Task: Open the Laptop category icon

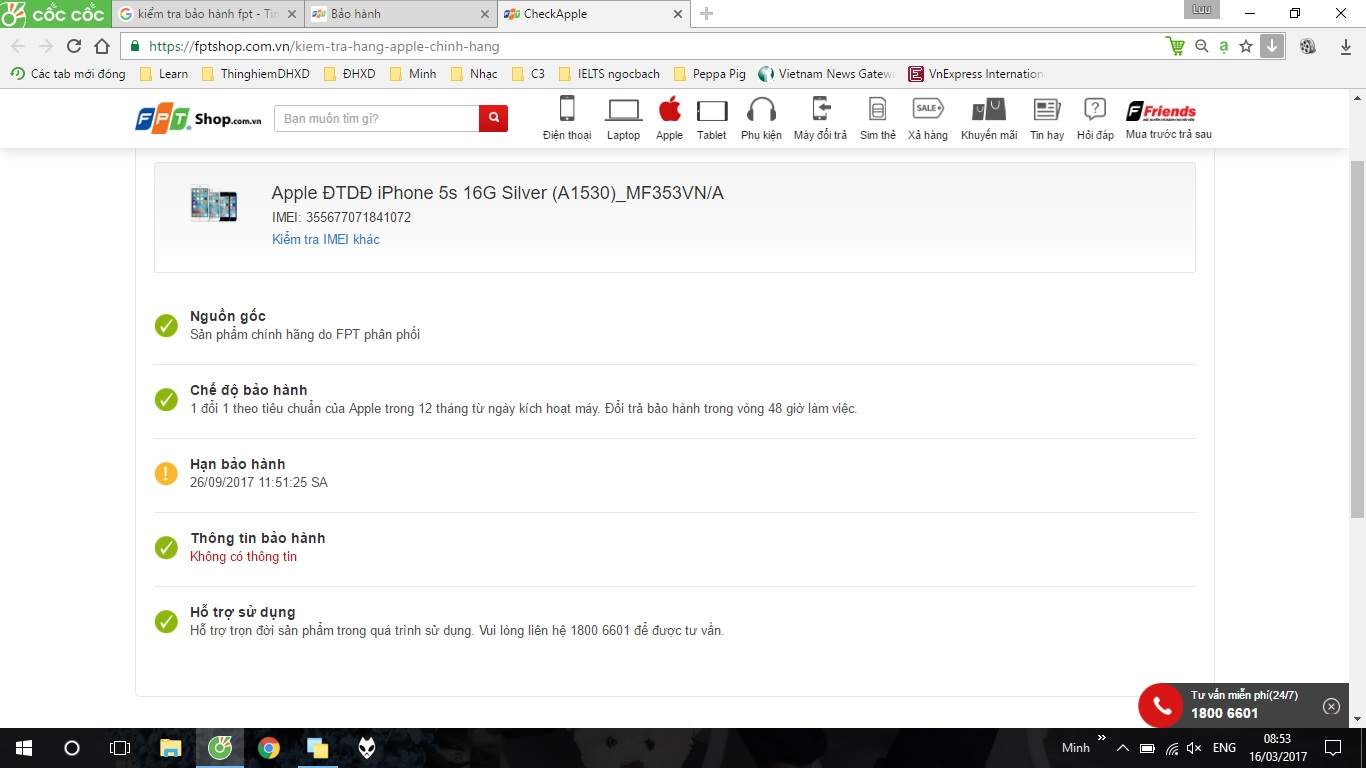Action: tap(623, 118)
